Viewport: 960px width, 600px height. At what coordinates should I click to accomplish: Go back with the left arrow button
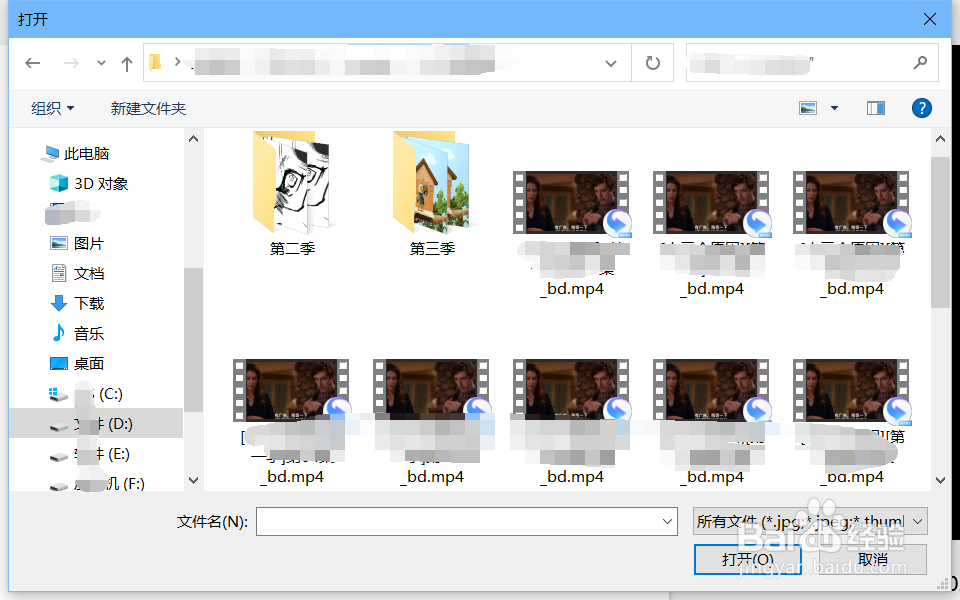(32, 63)
